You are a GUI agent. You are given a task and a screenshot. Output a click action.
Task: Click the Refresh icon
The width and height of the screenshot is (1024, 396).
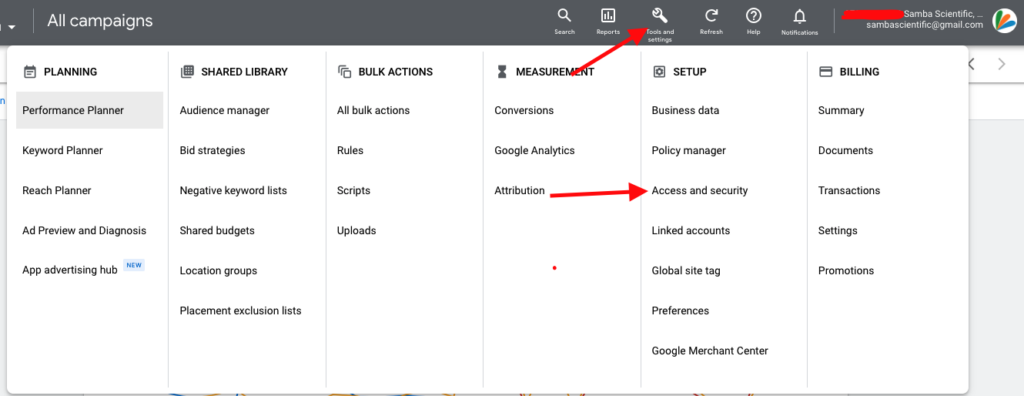click(711, 16)
